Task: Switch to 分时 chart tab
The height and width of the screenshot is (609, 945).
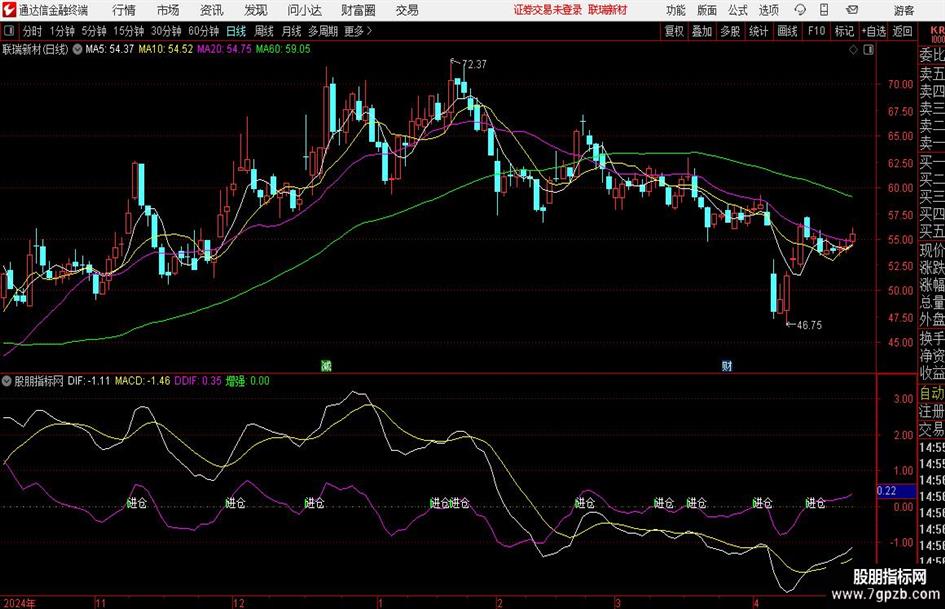Action: pos(33,31)
